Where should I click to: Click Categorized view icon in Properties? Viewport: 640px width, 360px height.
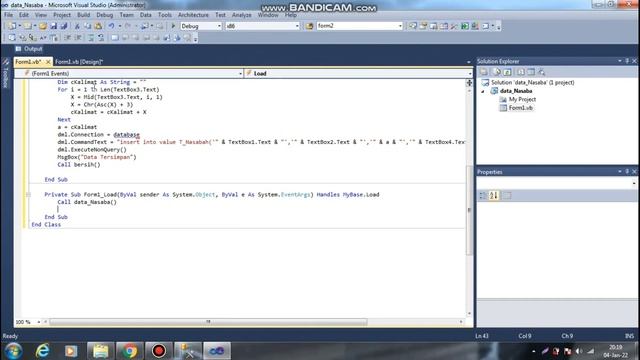click(483, 196)
